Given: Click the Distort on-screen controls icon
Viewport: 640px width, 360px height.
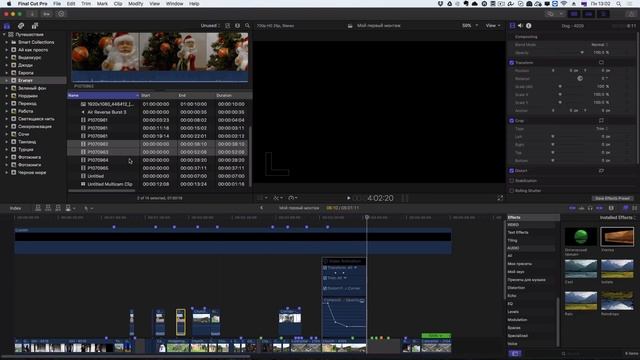Looking at the screenshot, I should [601, 171].
